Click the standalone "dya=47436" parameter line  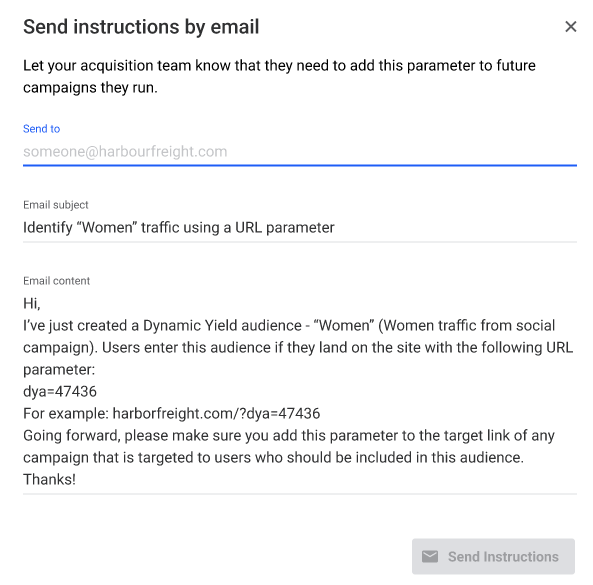pyautogui.click(x=60, y=392)
